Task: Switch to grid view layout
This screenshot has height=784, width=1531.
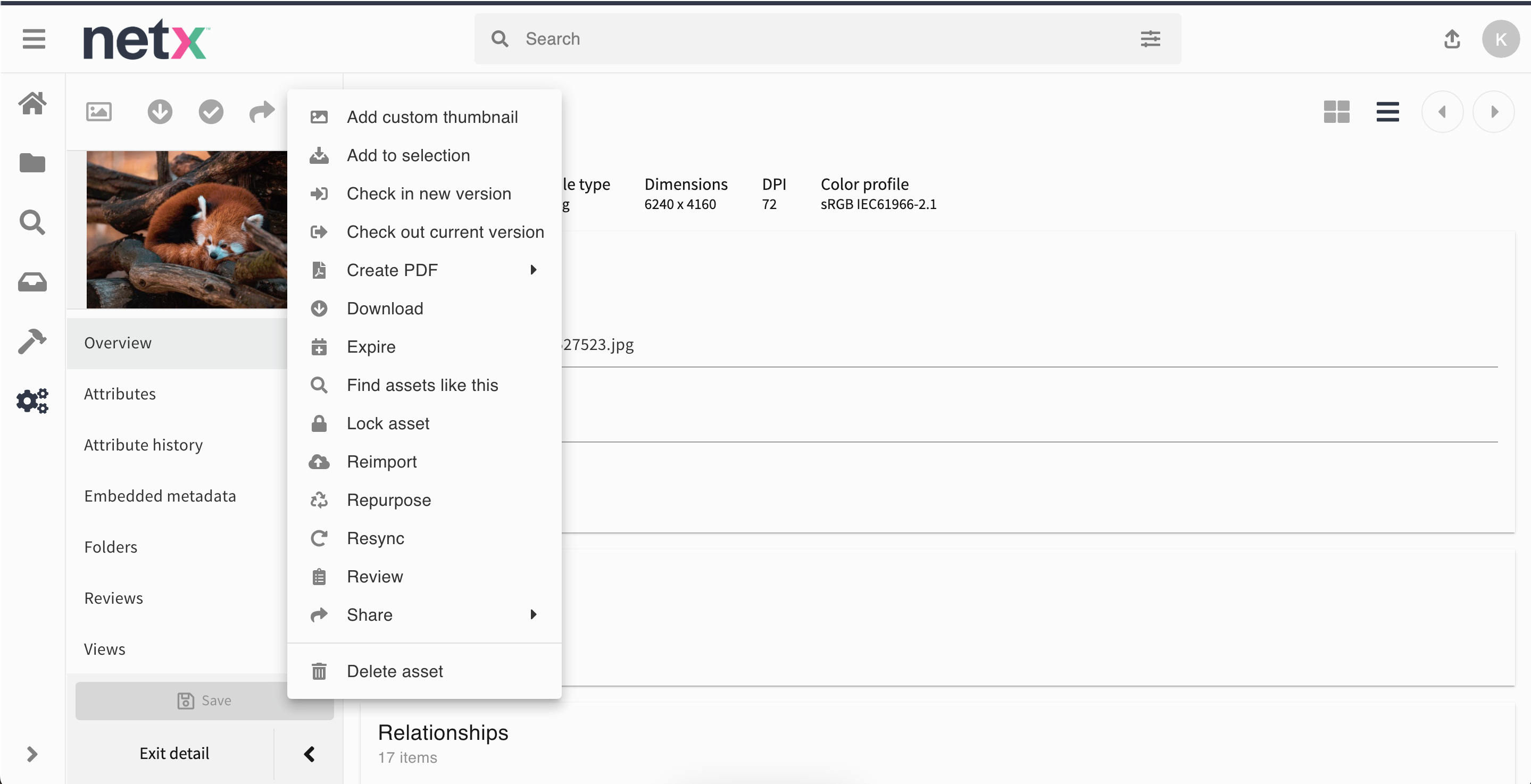Action: pos(1336,112)
